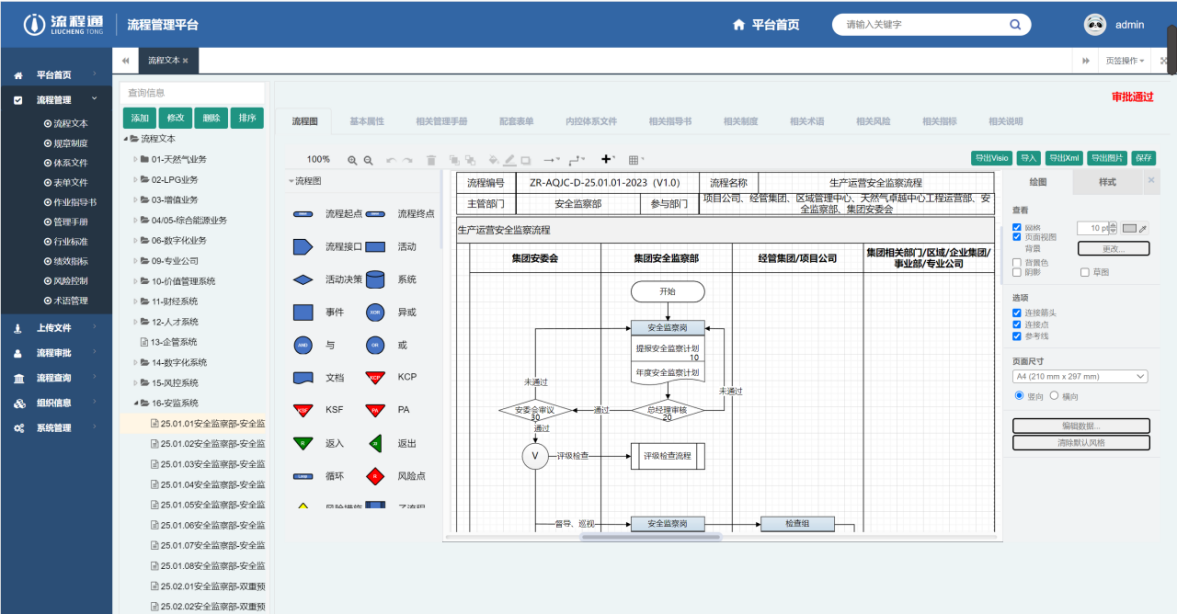
Task: Click the fill color bucket icon
Action: 493,160
